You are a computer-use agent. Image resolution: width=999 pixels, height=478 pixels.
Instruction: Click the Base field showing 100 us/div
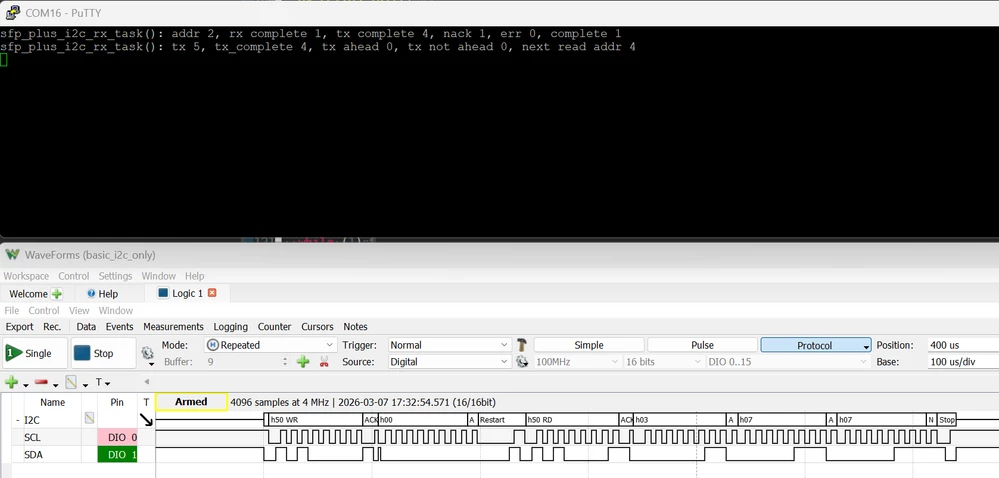click(x=963, y=362)
